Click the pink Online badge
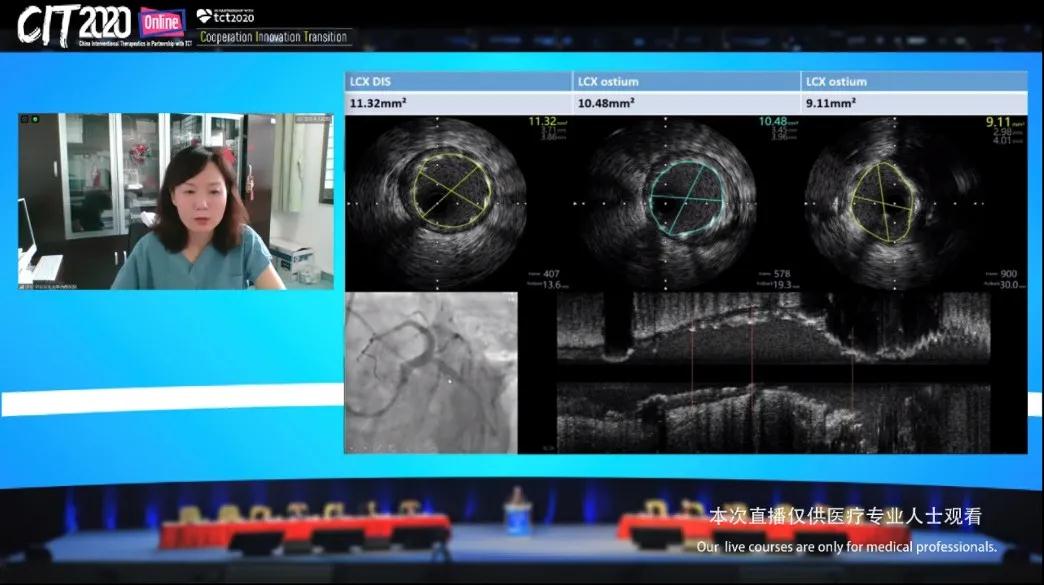This screenshot has width=1044, height=585. point(160,20)
